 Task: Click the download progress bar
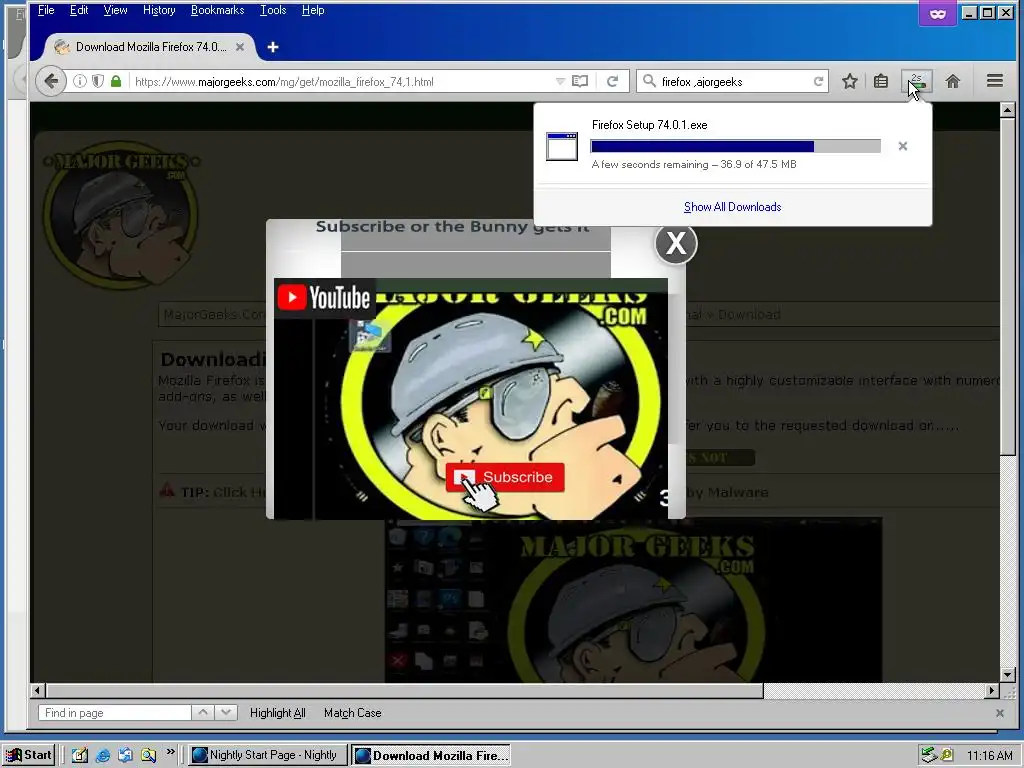tap(735, 146)
